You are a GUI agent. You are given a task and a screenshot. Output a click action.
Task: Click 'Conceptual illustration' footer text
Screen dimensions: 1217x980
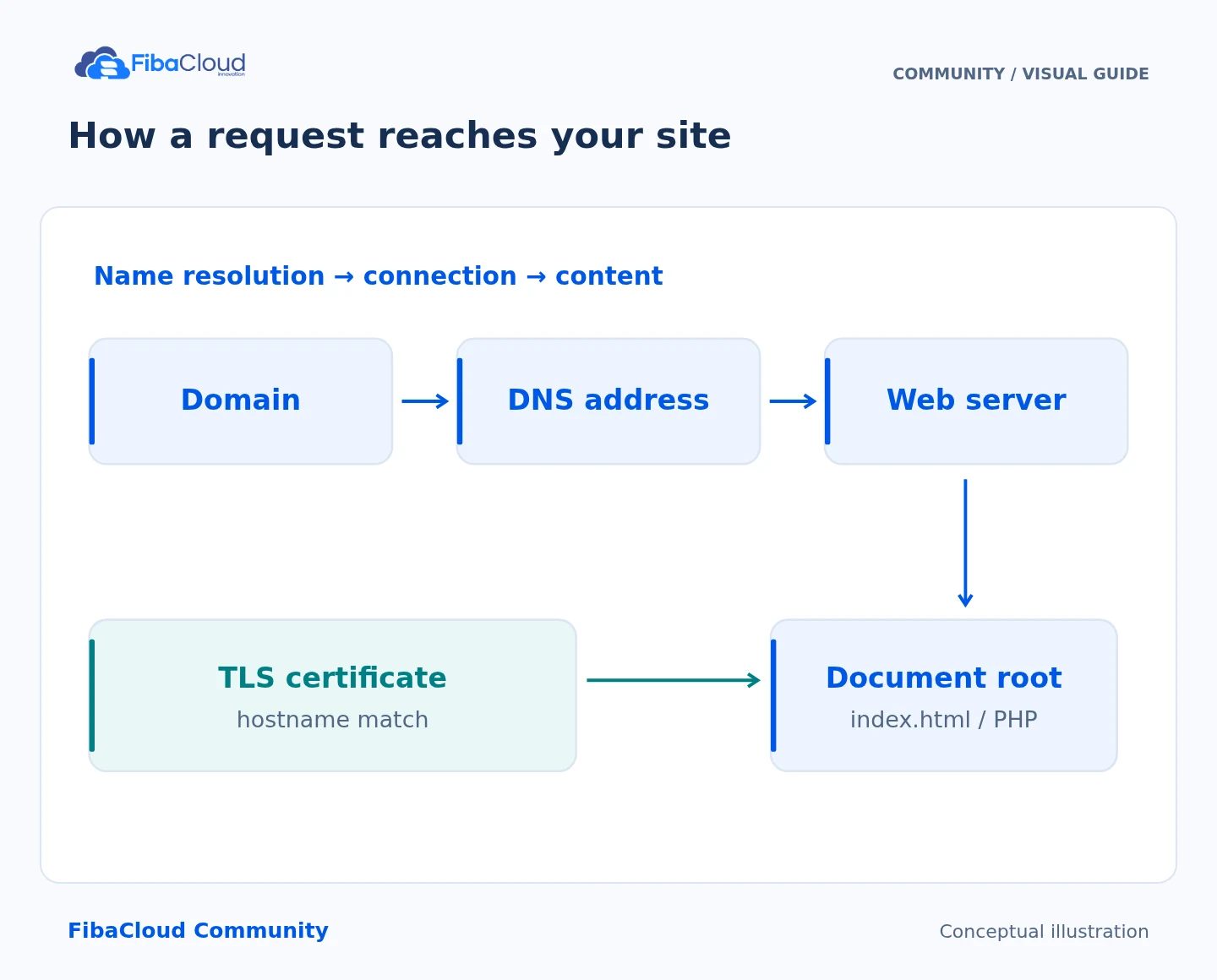[1044, 932]
